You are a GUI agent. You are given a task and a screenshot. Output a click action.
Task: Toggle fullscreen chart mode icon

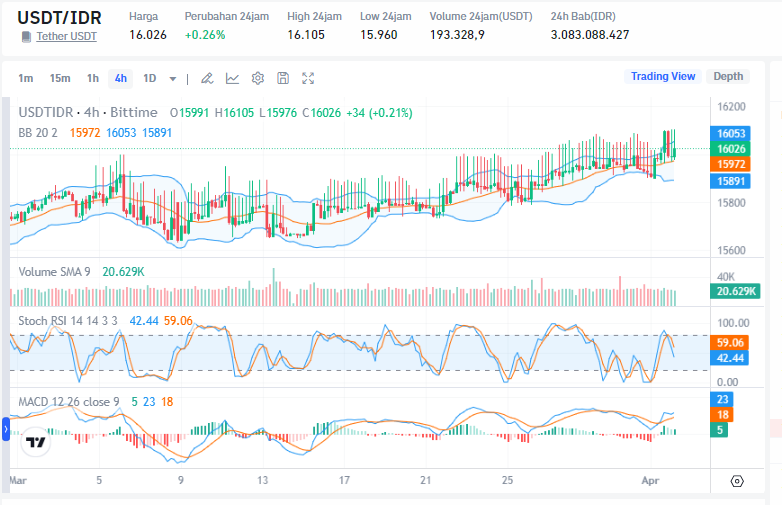(308, 78)
